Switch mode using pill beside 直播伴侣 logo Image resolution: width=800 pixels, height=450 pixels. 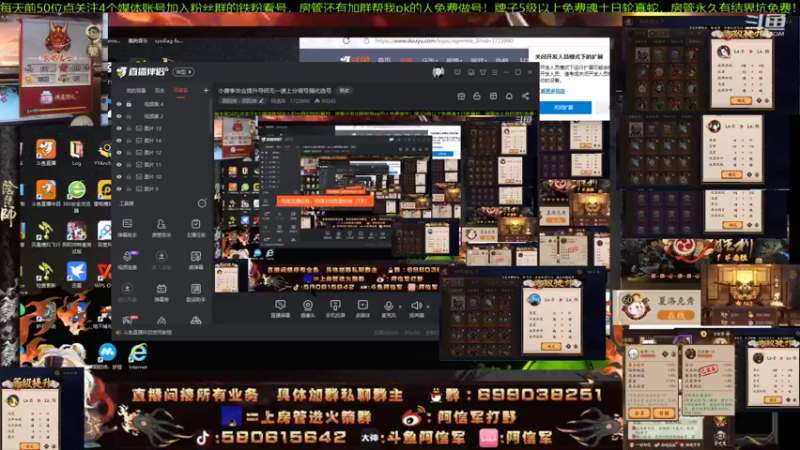184,72
